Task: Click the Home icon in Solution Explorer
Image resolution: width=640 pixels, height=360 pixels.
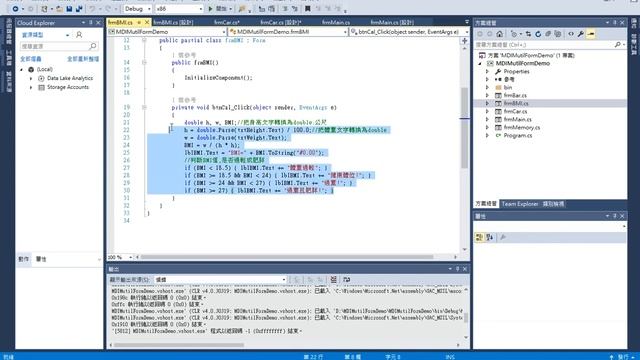Action: [x=500, y=34]
